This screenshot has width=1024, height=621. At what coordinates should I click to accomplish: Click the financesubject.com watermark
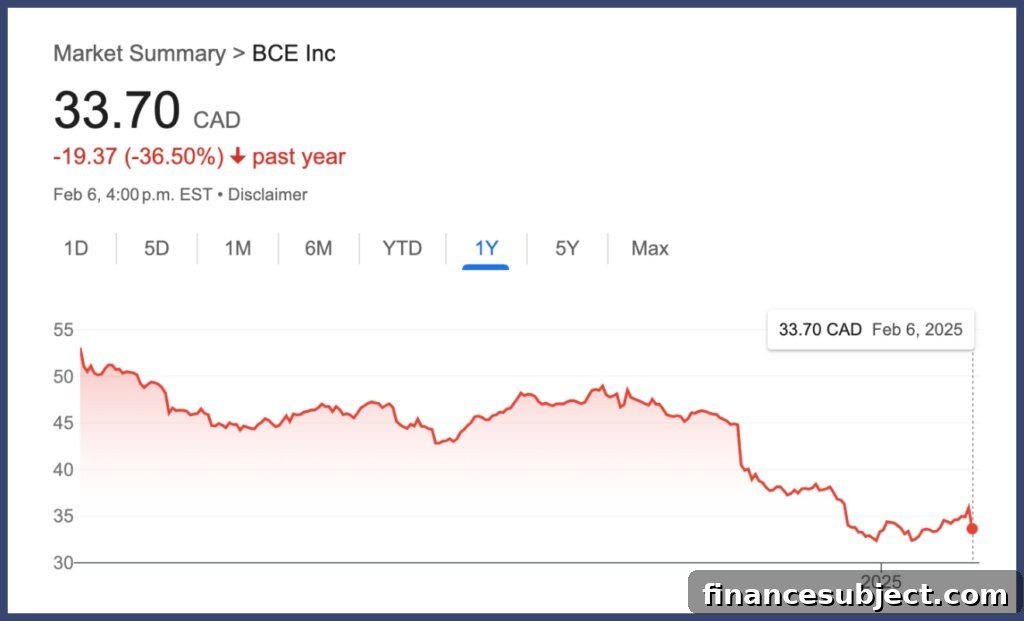(x=855, y=594)
